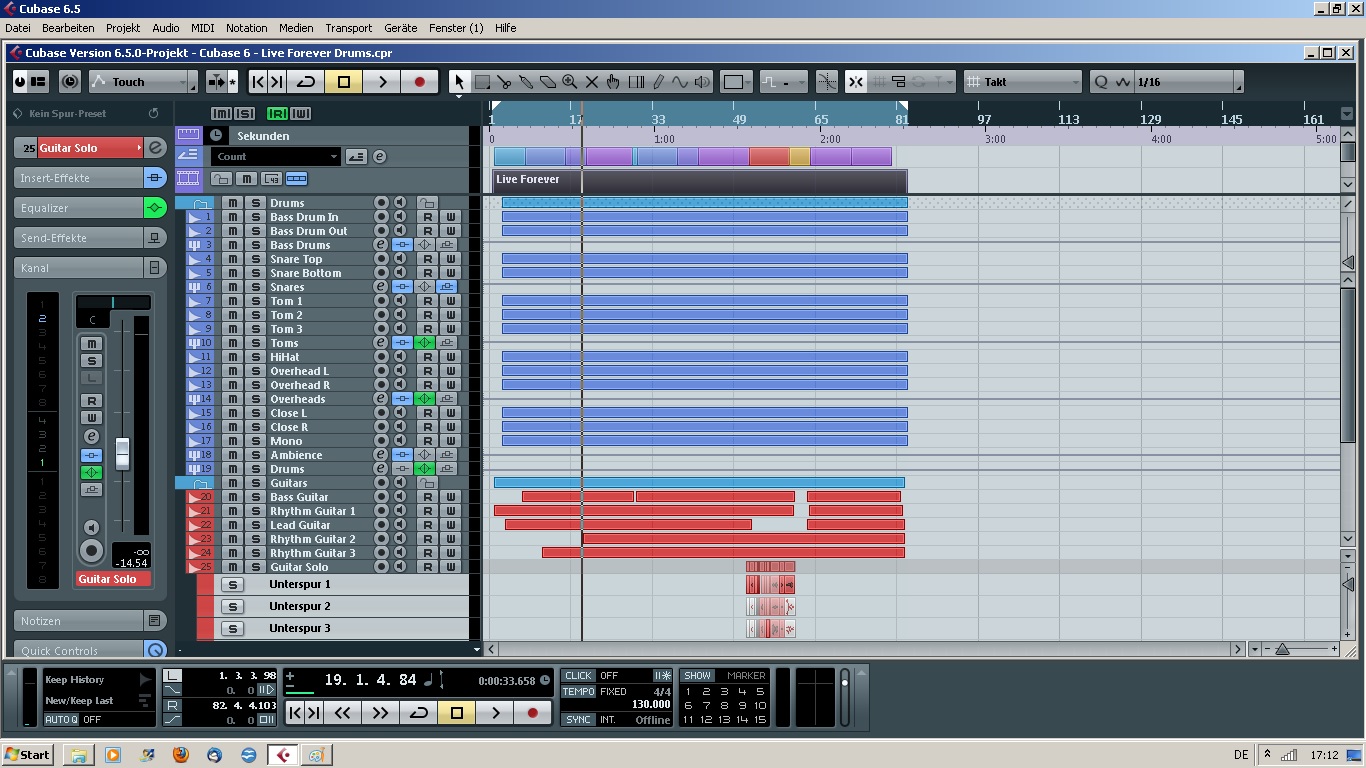Open Firefox from the Windows taskbar
This screenshot has height=768, width=1366.
(x=181, y=755)
